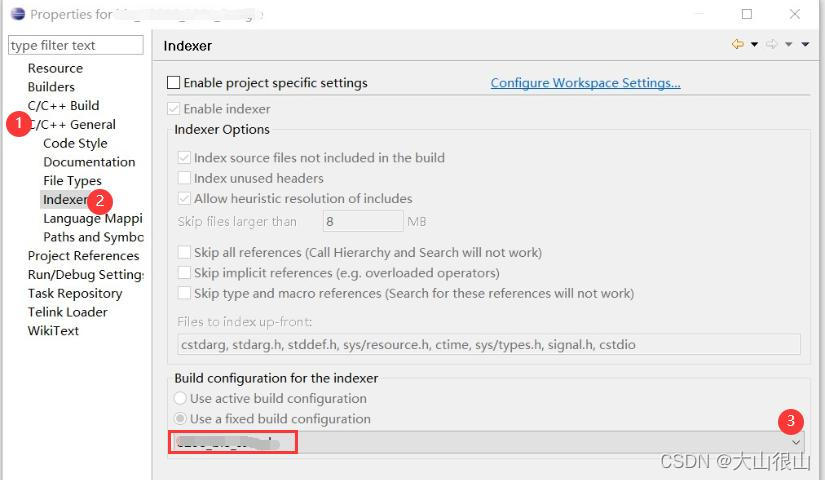The height and width of the screenshot is (480, 825).
Task: Select Builders in the properties tree
Action: point(51,87)
